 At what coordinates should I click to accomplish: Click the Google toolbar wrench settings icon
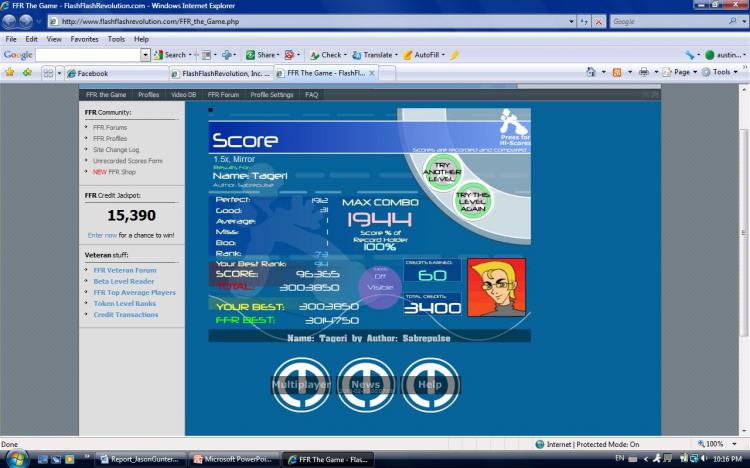689,55
